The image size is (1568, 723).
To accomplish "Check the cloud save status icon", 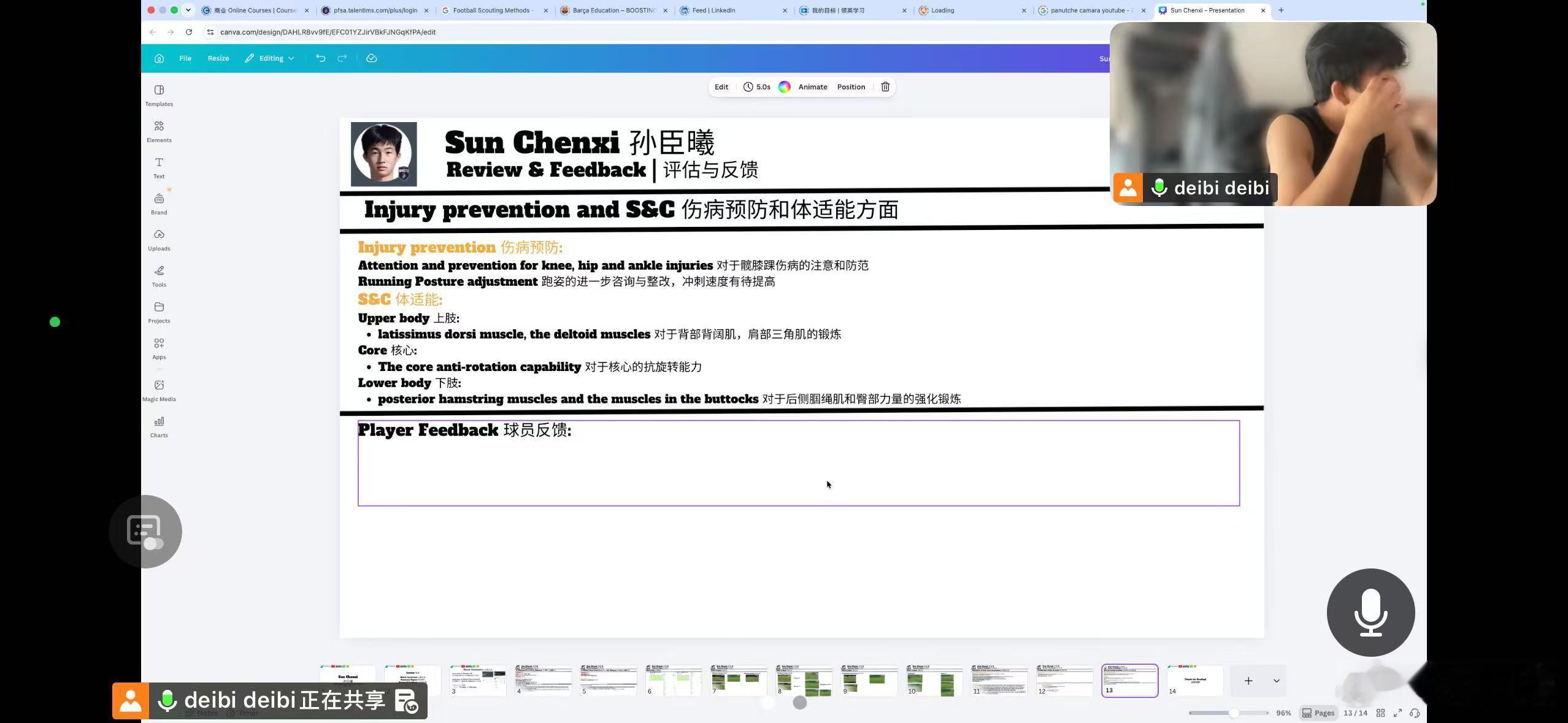I will 371,58.
